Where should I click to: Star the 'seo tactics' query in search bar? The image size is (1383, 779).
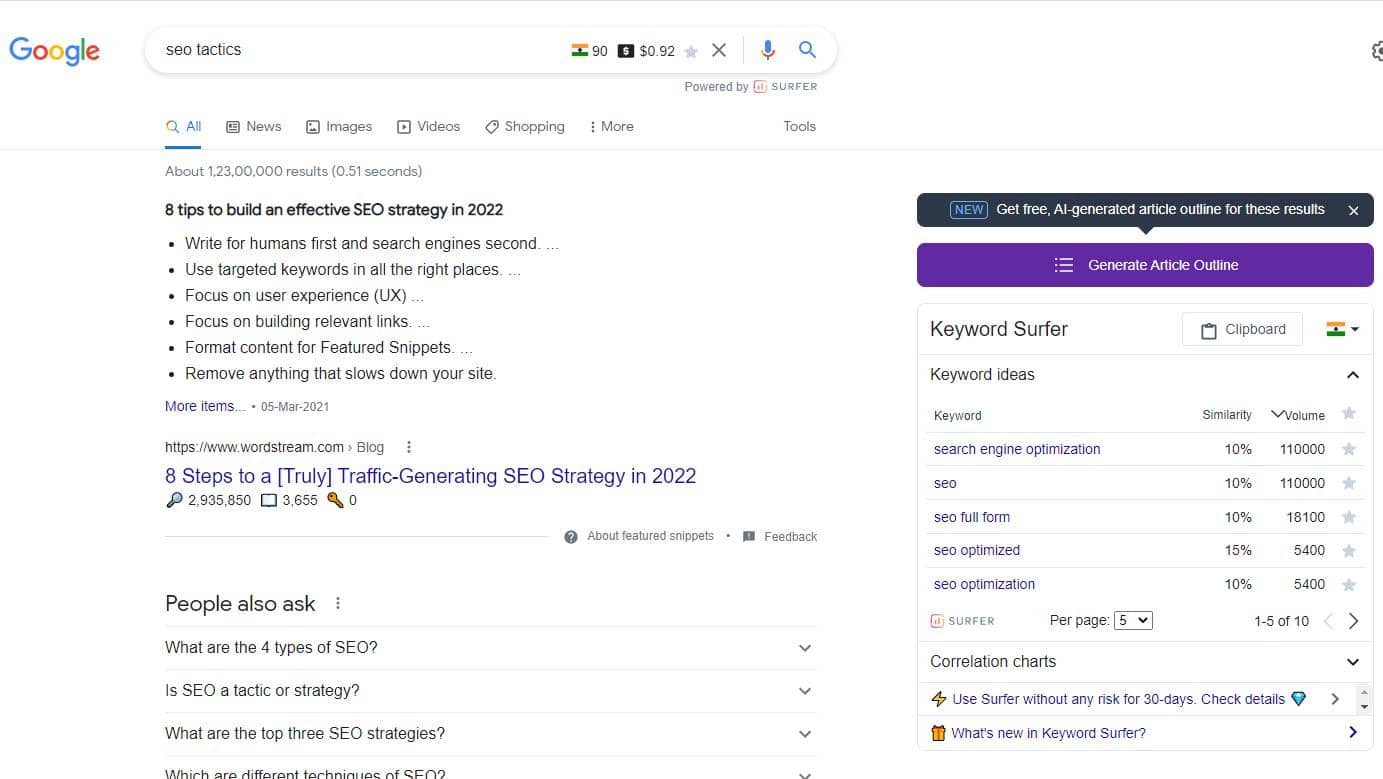pos(691,51)
